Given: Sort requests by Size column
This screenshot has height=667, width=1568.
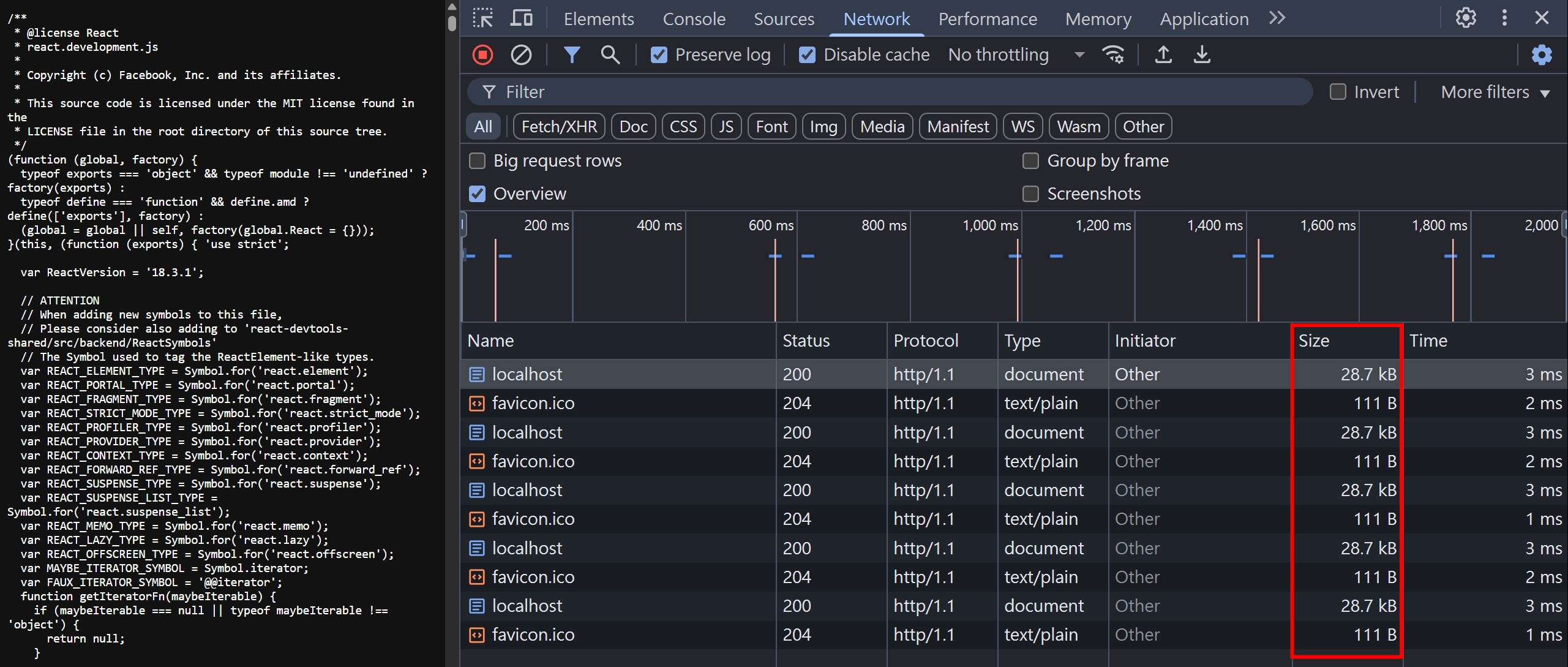Looking at the screenshot, I should pos(1347,341).
